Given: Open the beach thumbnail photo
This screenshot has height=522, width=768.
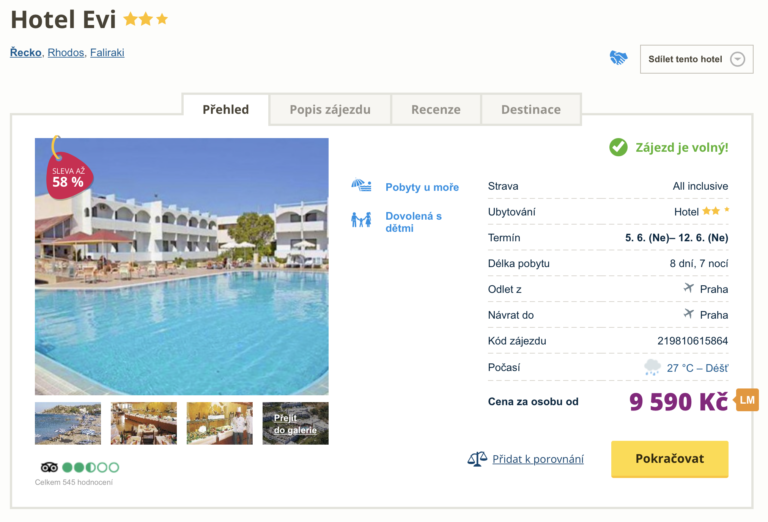Looking at the screenshot, I should point(68,423).
